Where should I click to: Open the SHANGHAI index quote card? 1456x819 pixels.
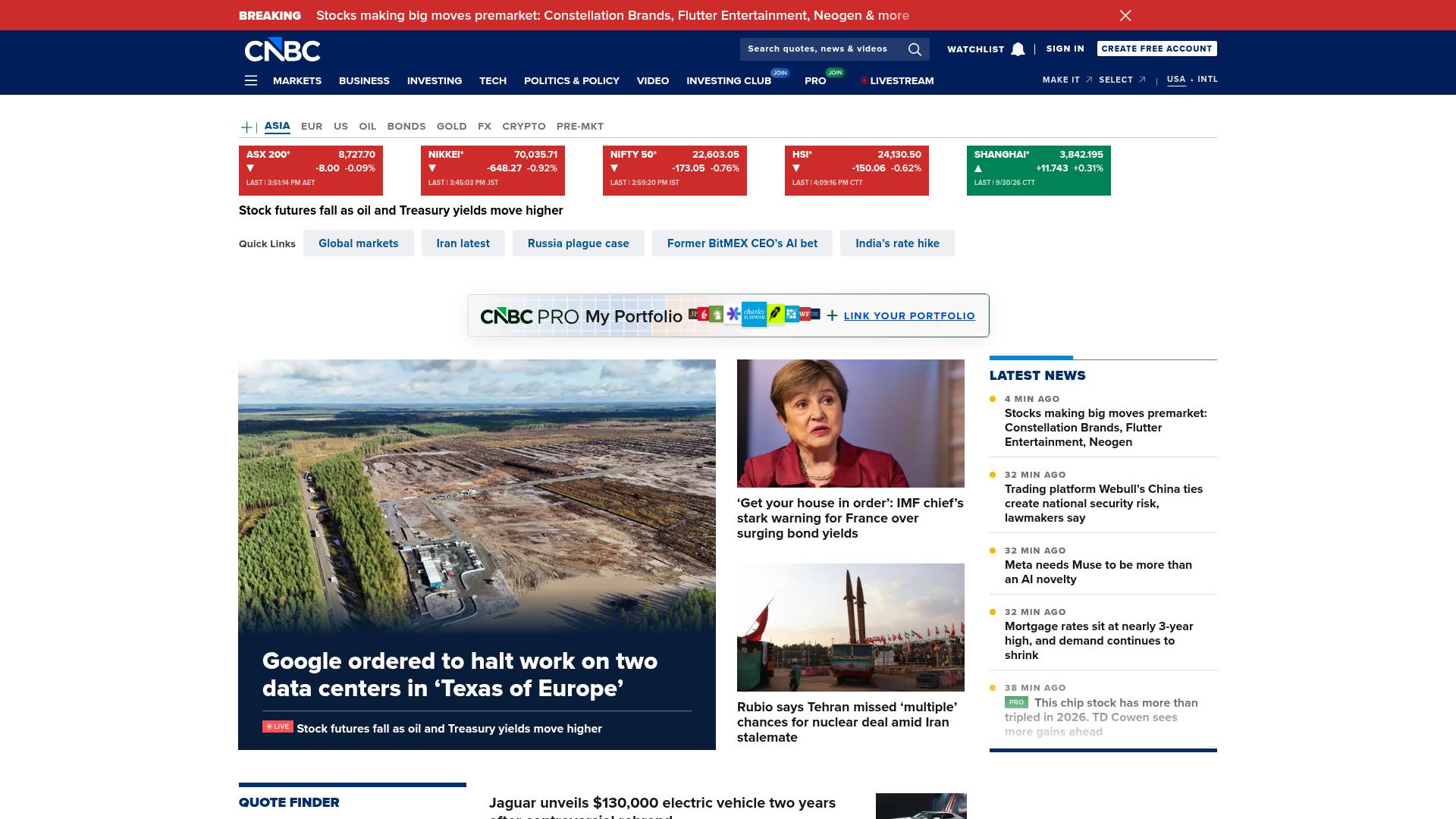[x=1039, y=171]
